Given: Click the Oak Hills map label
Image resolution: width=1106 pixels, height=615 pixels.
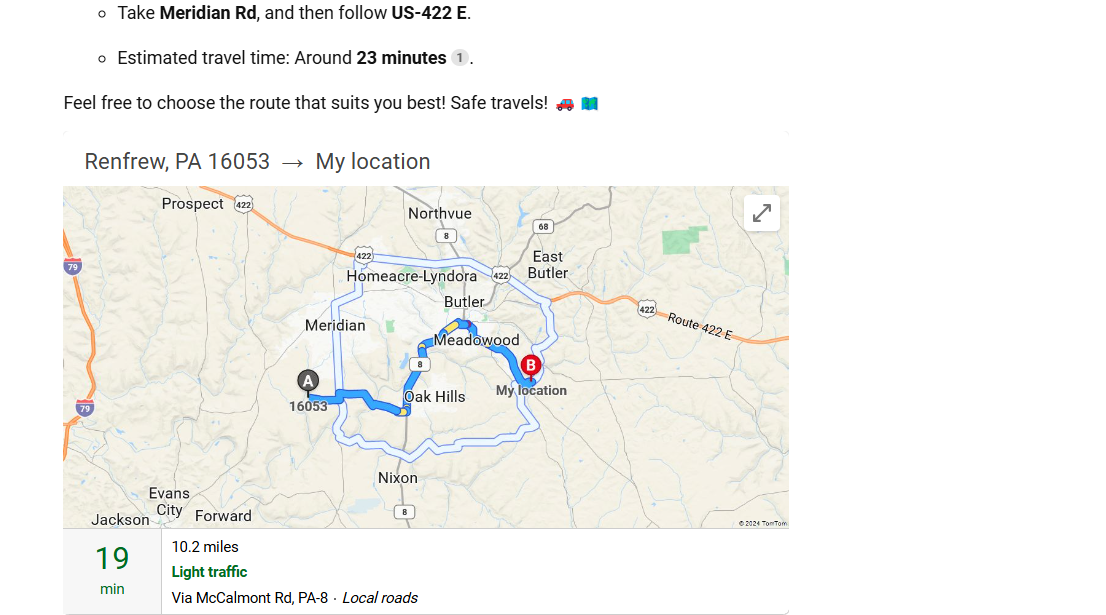Looking at the screenshot, I should pos(435,397).
